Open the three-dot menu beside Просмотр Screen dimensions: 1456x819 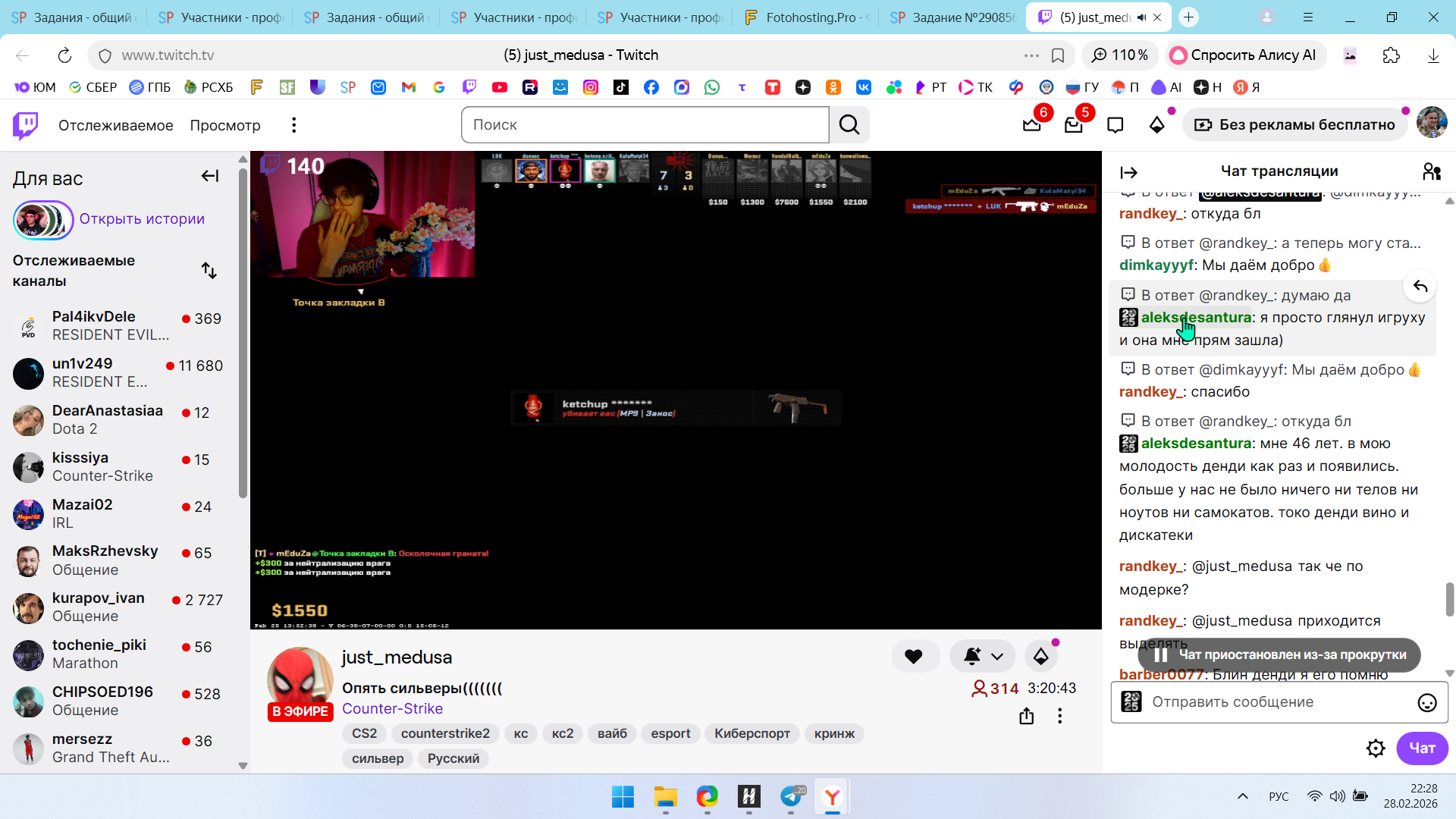pyautogui.click(x=294, y=125)
